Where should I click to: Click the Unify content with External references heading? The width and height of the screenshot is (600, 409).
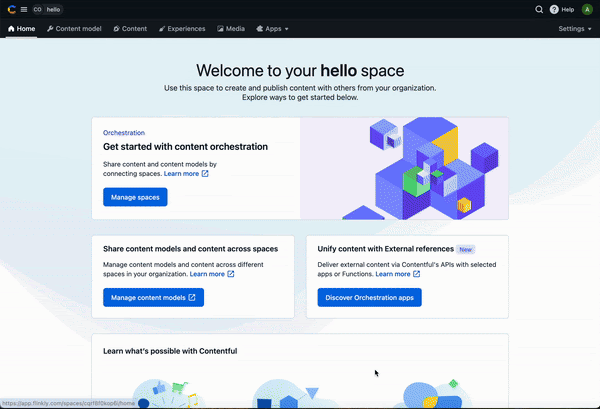[386, 249]
